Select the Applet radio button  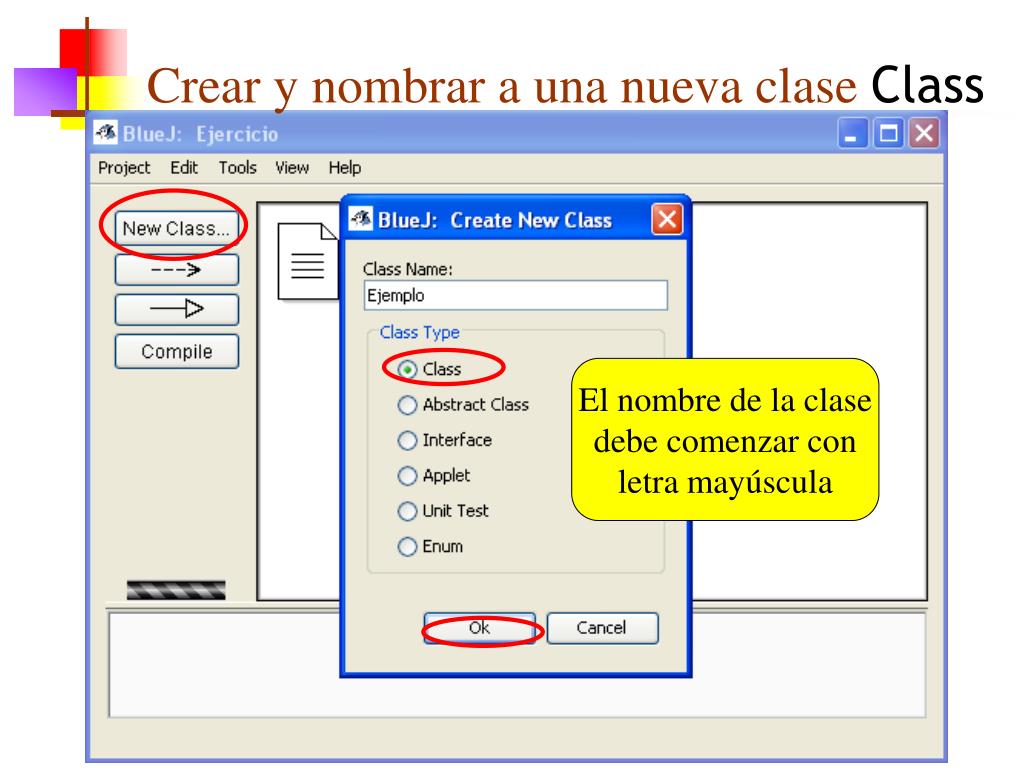407,475
